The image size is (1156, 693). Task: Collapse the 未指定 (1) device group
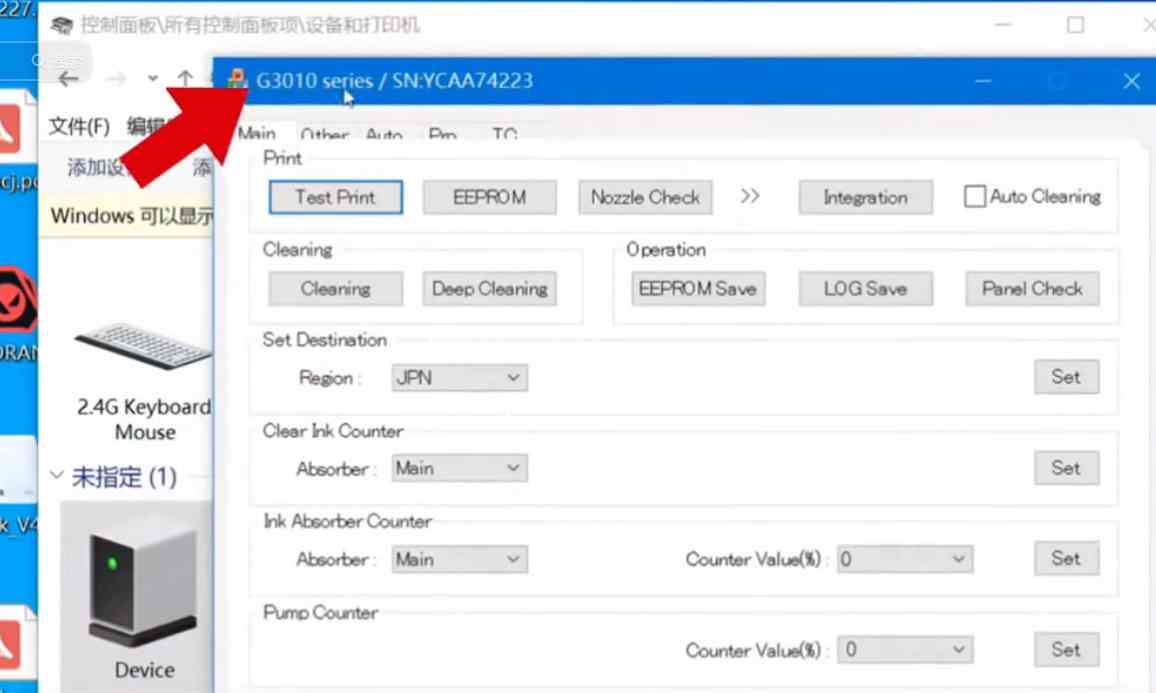(x=57, y=477)
